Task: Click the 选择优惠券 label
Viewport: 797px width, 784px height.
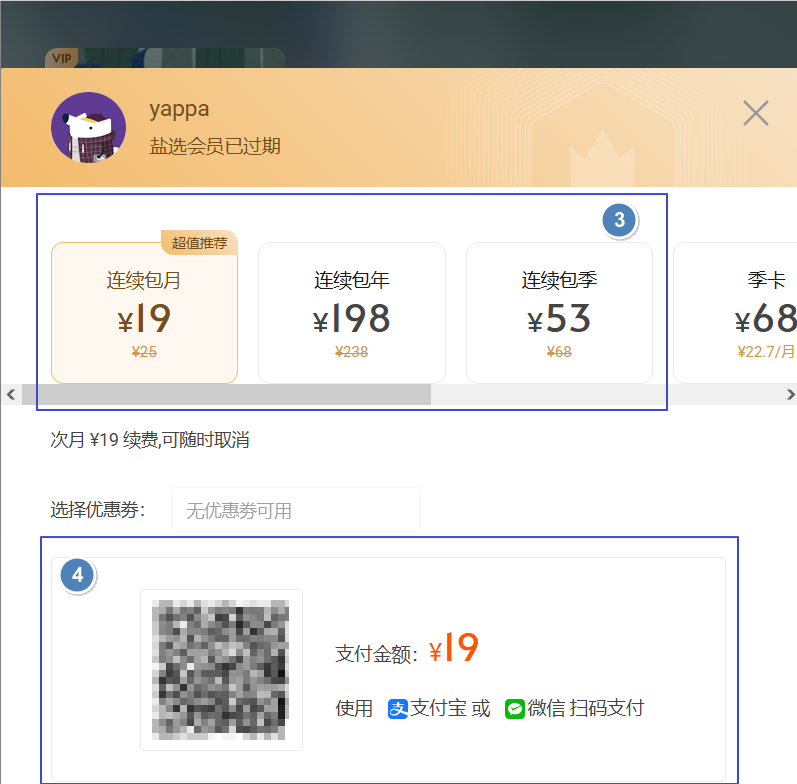Action: tap(98, 509)
